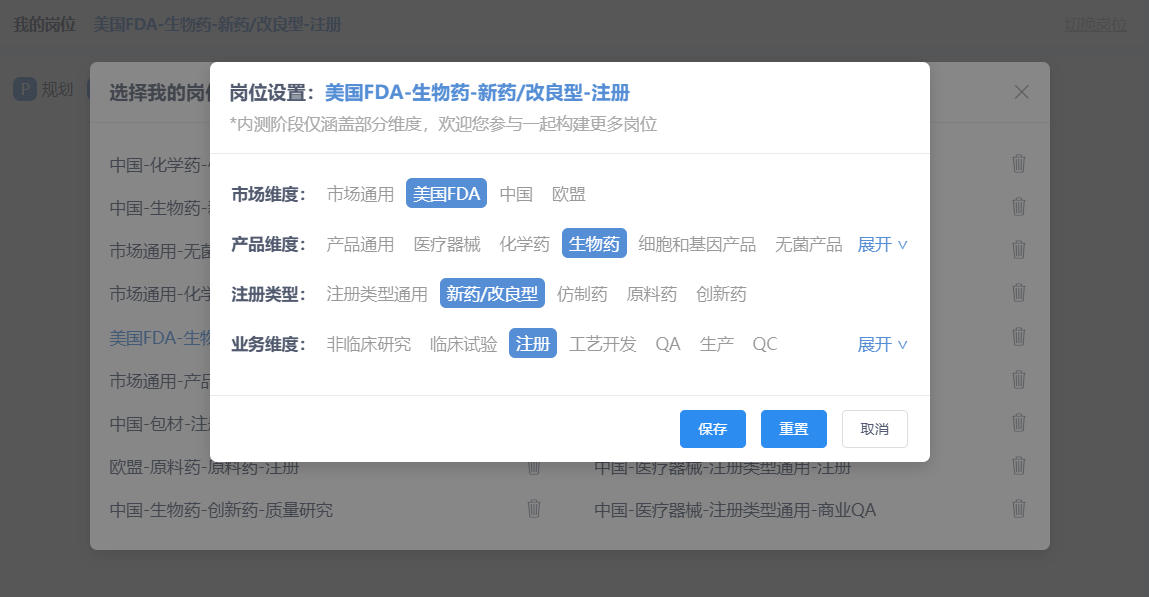The image size is (1149, 597).
Task: Cancel the dialog with 取消
Action: pos(874,429)
